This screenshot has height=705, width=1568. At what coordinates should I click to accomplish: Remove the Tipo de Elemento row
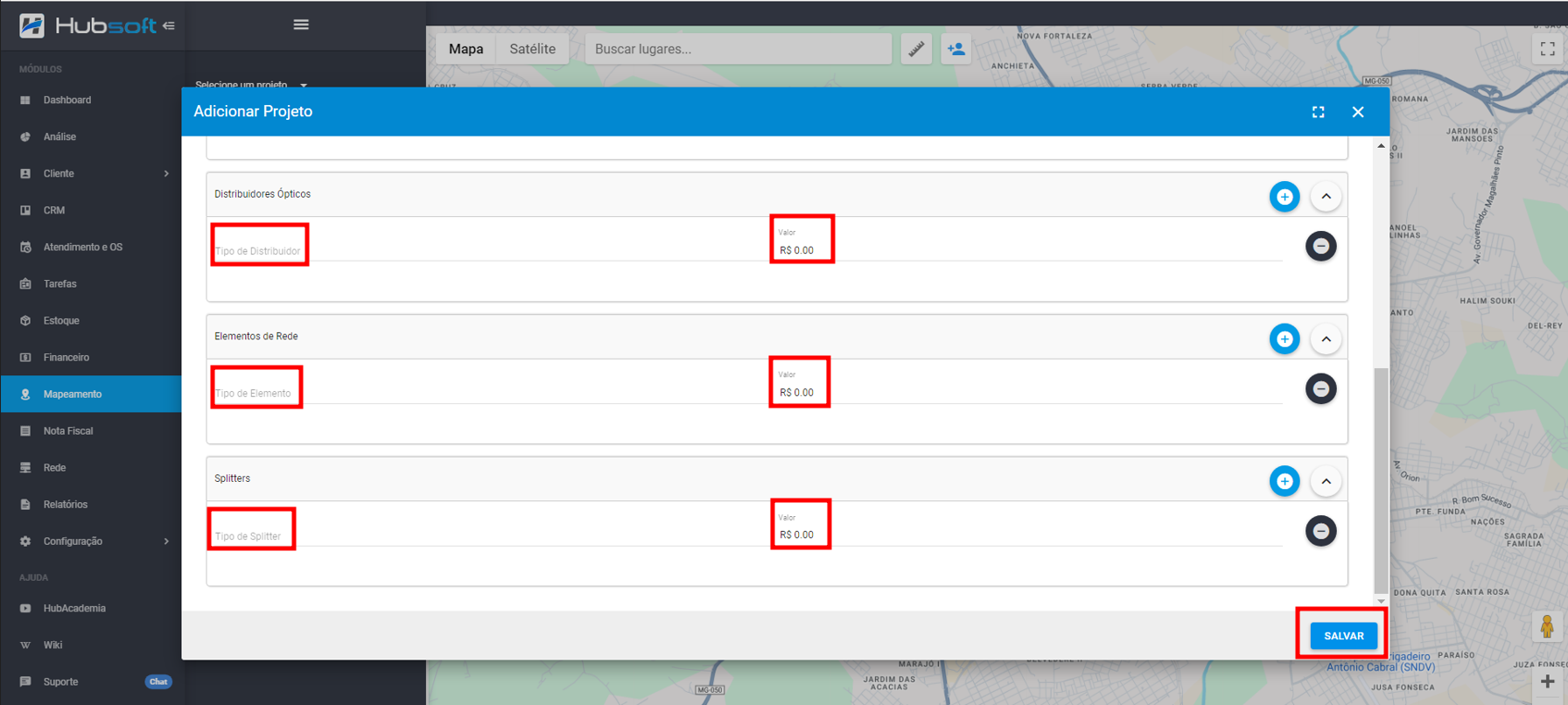click(1321, 388)
